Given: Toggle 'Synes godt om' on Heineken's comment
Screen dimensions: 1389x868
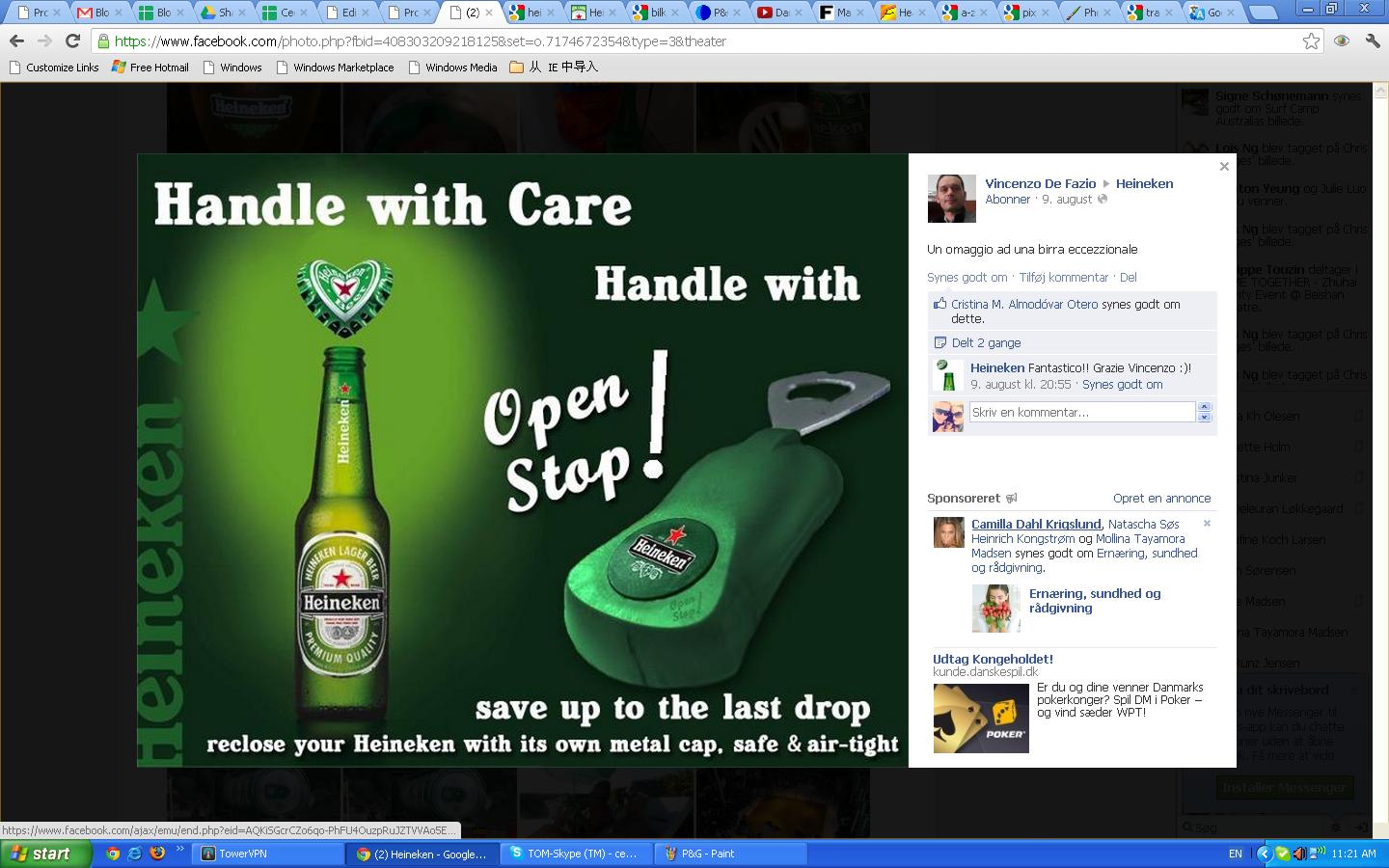Looking at the screenshot, I should tap(1122, 384).
